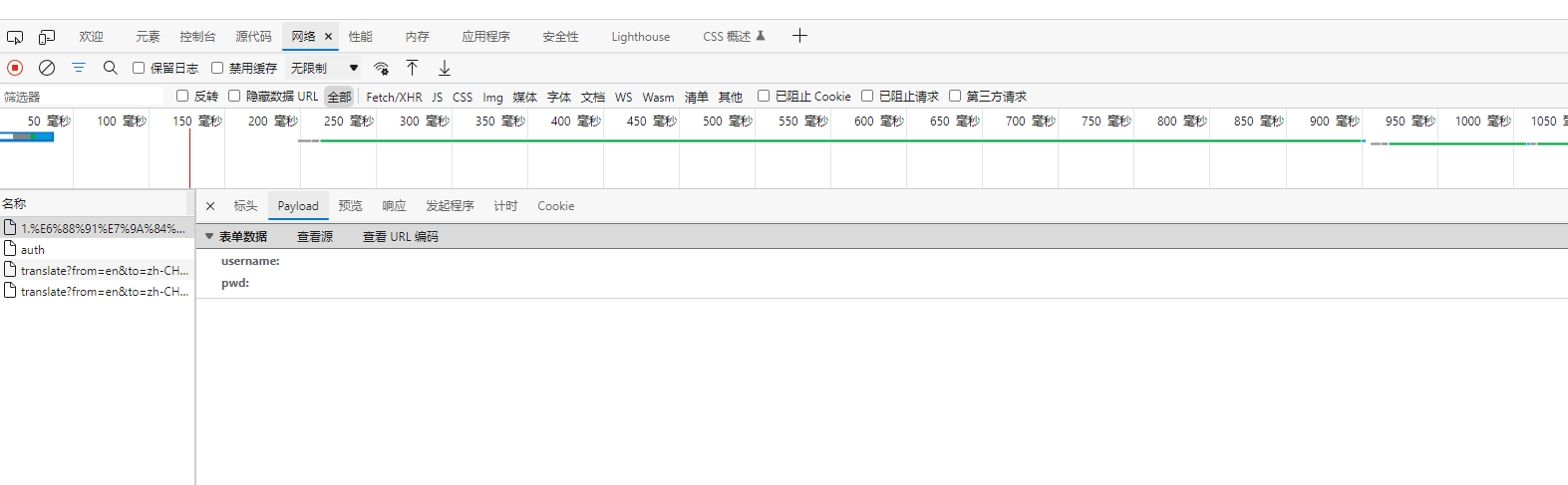
Task: Open network search magnifier
Action: click(111, 68)
